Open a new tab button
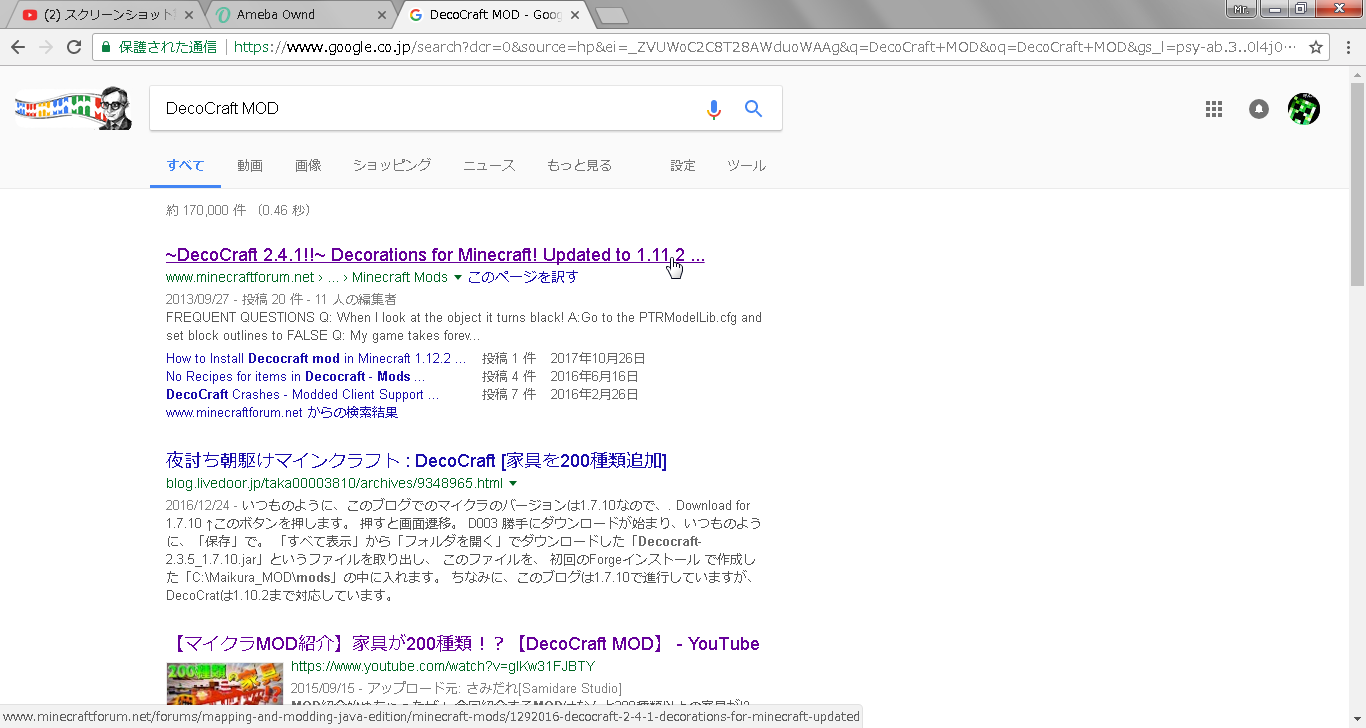The image size is (1366, 728). click(611, 16)
